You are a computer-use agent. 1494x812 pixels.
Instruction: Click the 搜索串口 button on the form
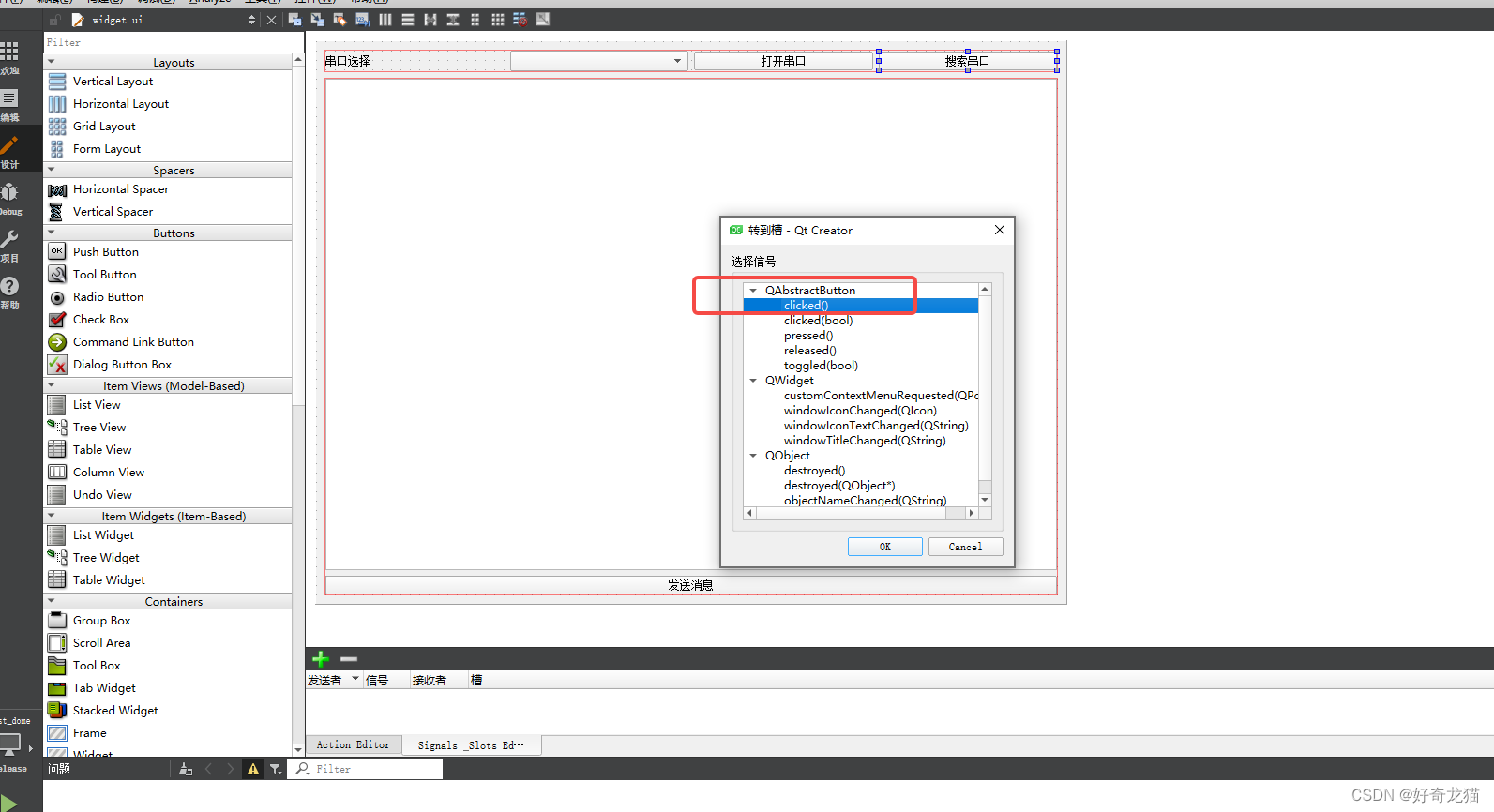tap(968, 61)
